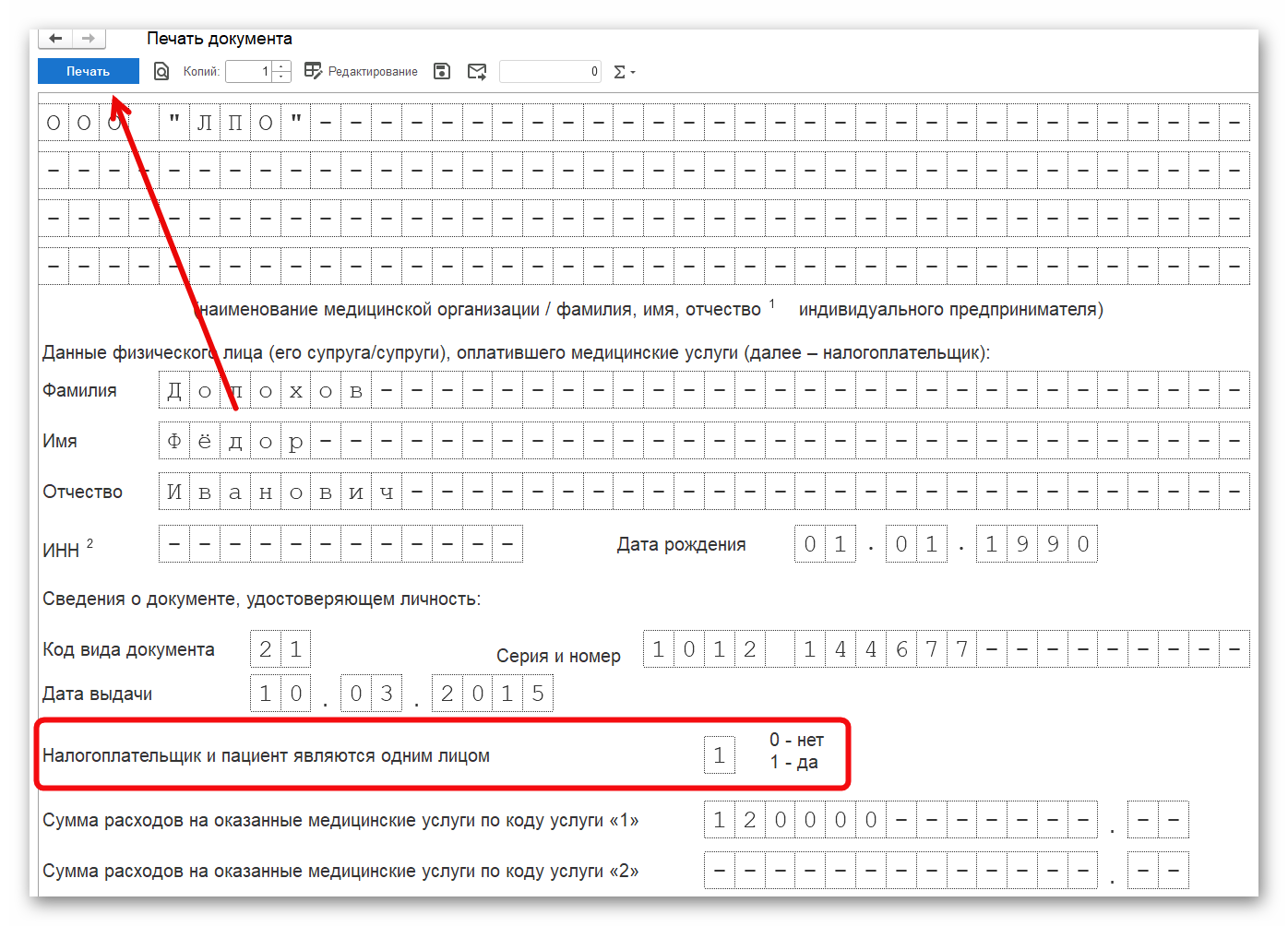Viewport: 1288px width, 926px height.
Task: Click the taxpayer-patient flag cell containing 1
Action: click(720, 755)
